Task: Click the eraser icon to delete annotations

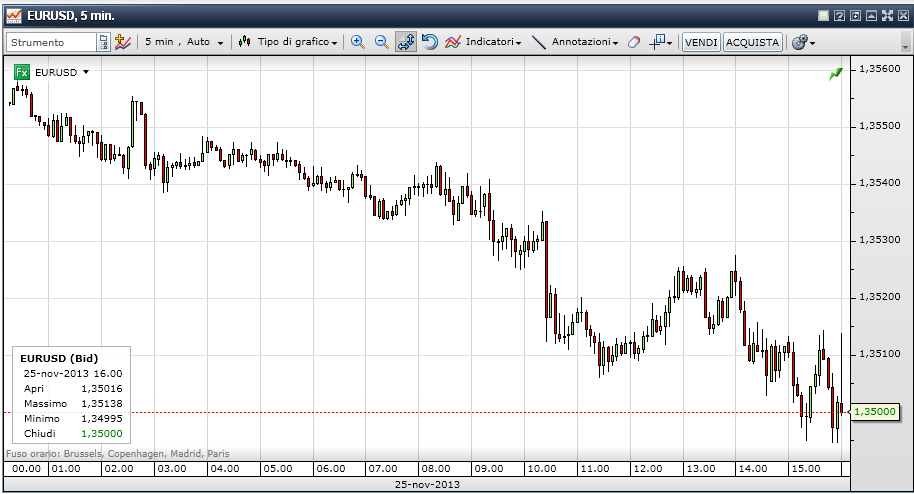Action: [632, 42]
